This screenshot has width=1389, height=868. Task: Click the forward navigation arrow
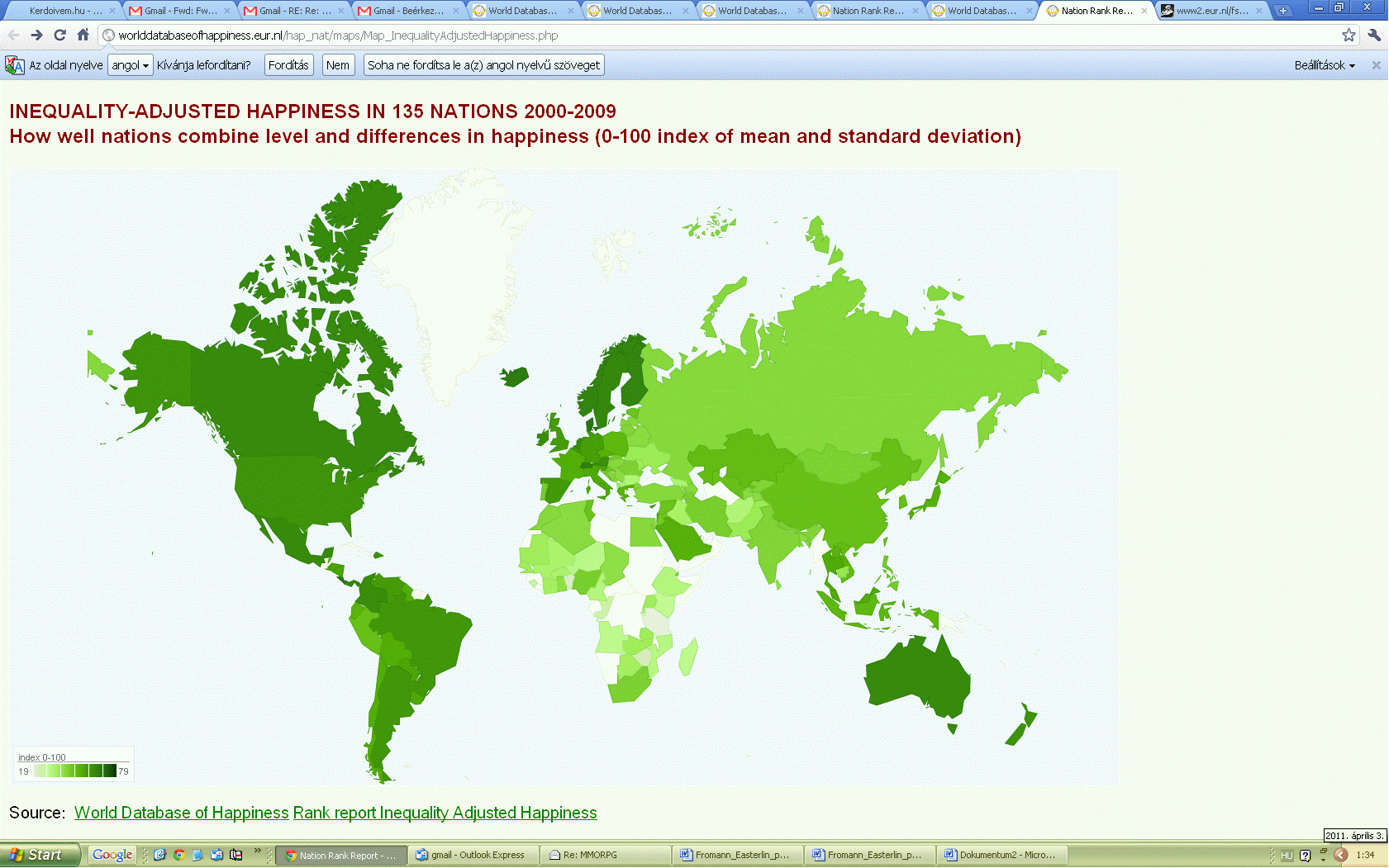(x=36, y=36)
